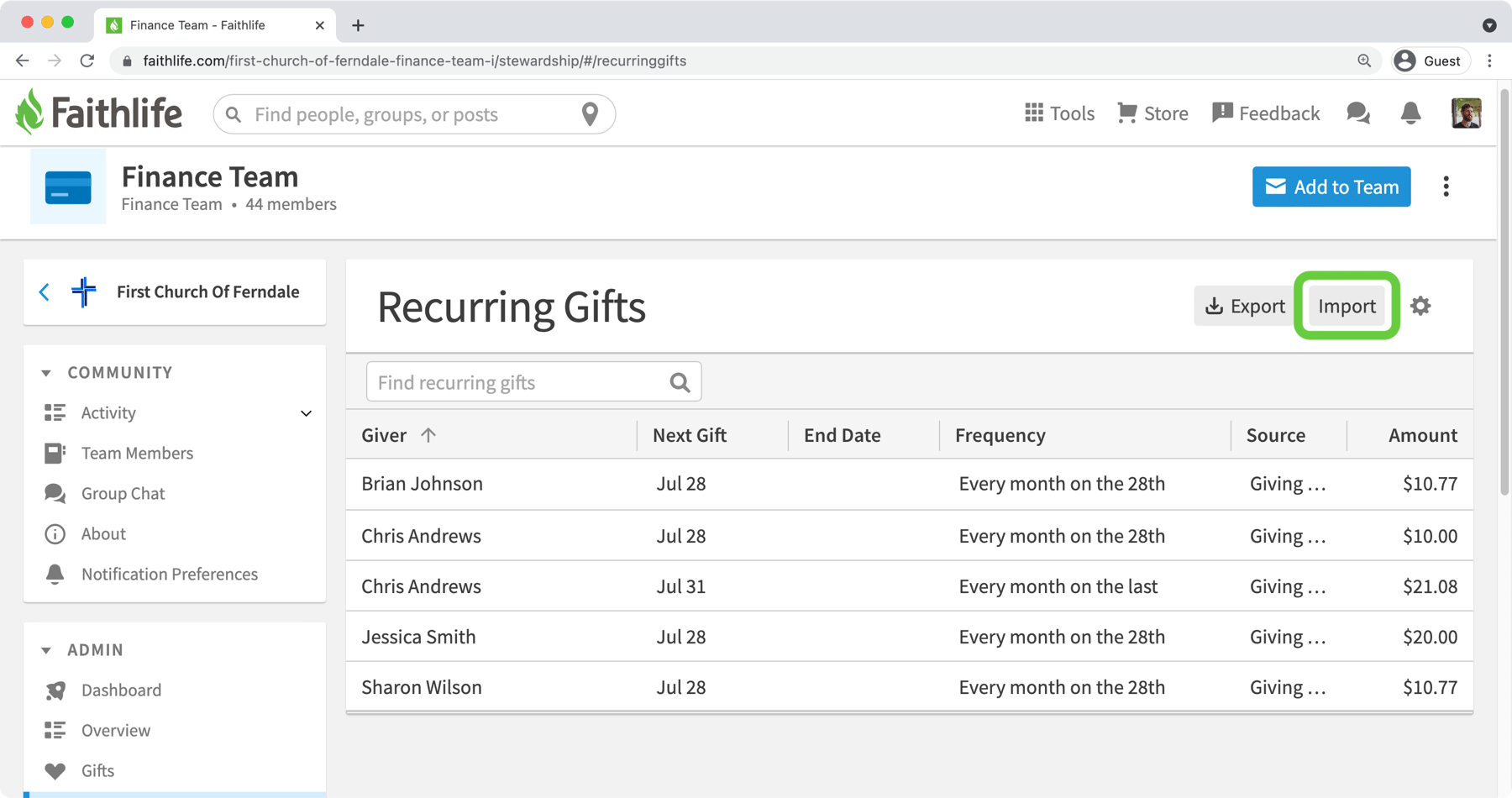Click the Dashboard rocket icon
This screenshot has width=1512, height=798.
(x=55, y=690)
